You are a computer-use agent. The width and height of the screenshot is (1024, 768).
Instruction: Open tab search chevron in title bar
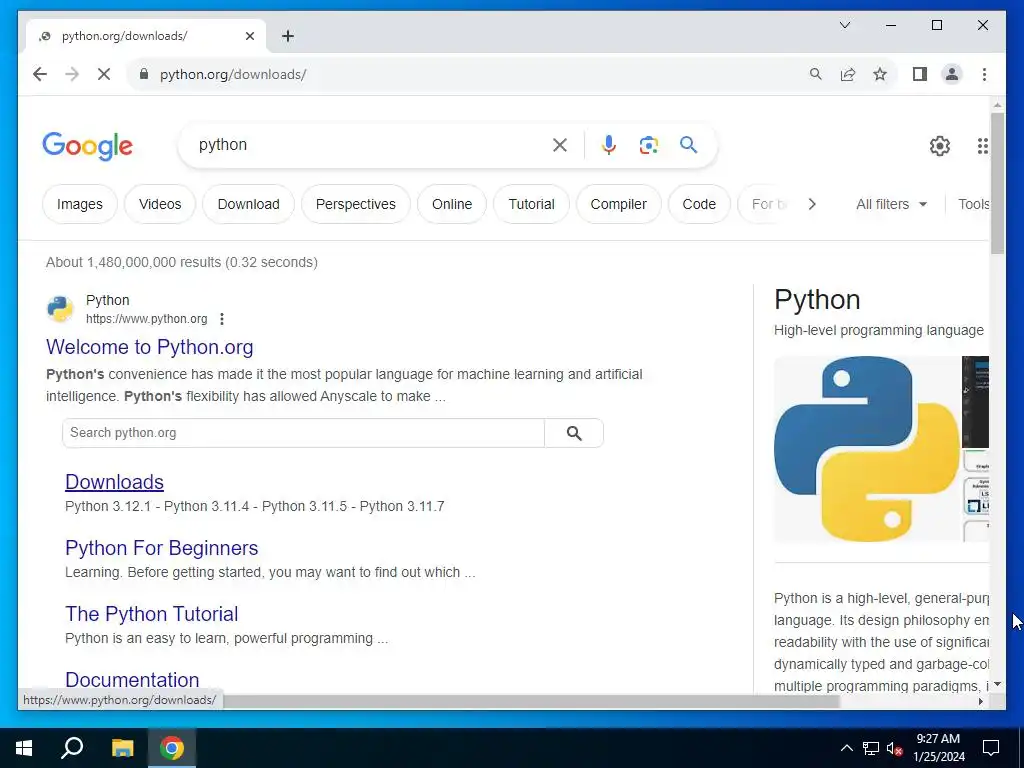point(845,25)
